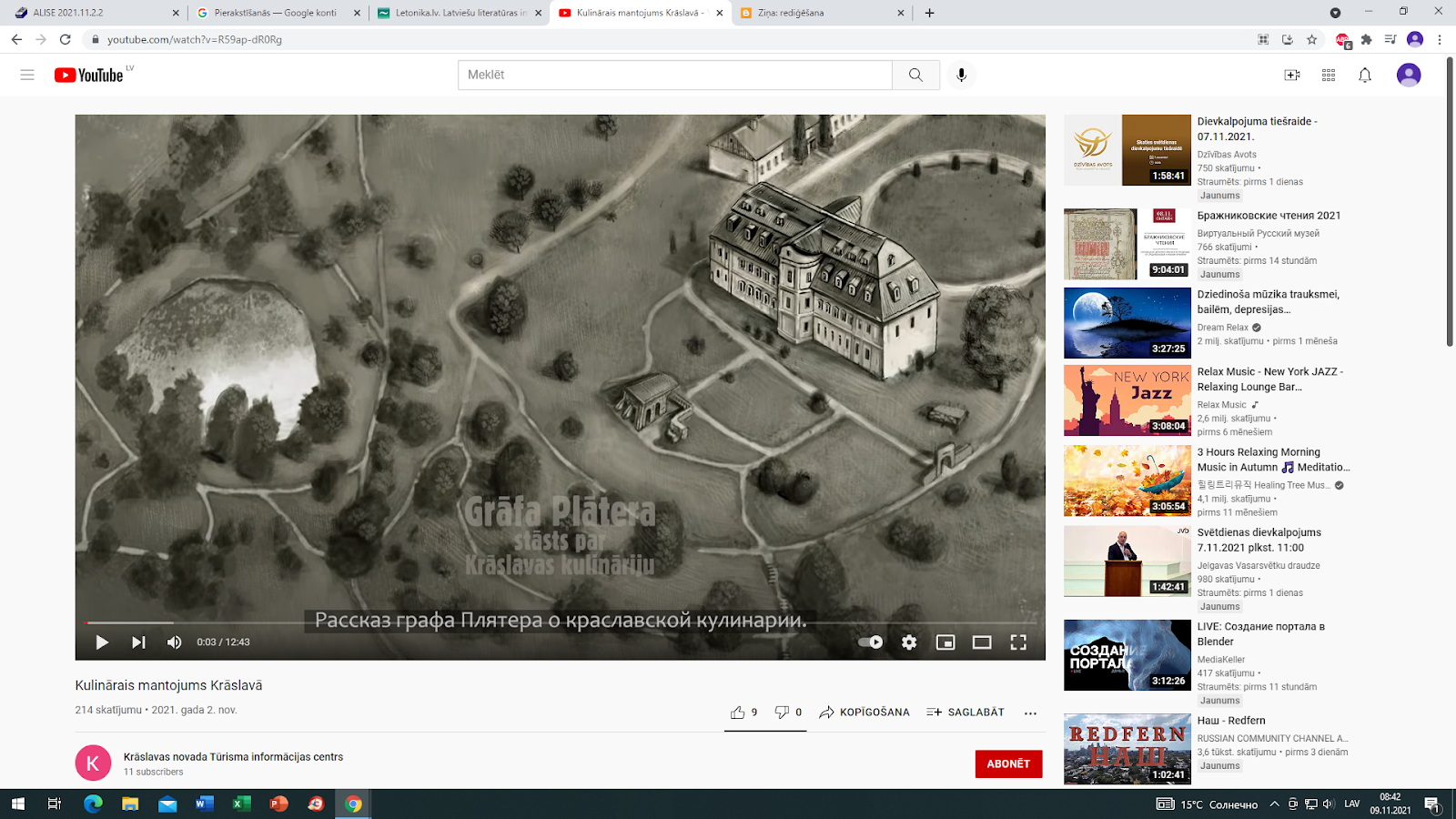Play the video
Viewport: 1456px width, 819px height.
tap(102, 642)
